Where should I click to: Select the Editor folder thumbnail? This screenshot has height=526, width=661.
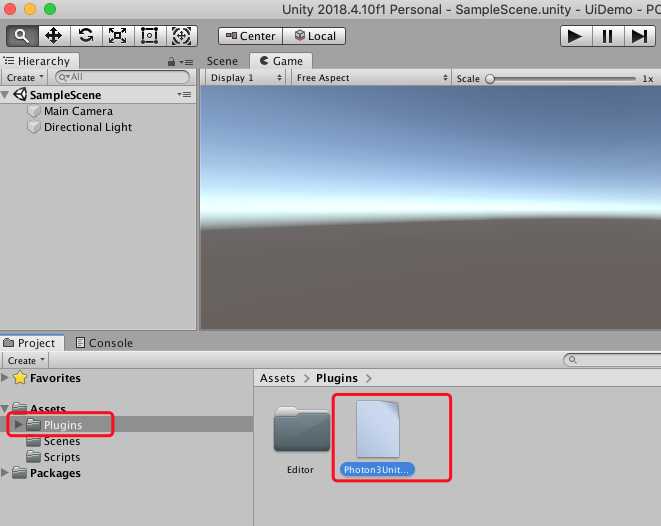(302, 429)
